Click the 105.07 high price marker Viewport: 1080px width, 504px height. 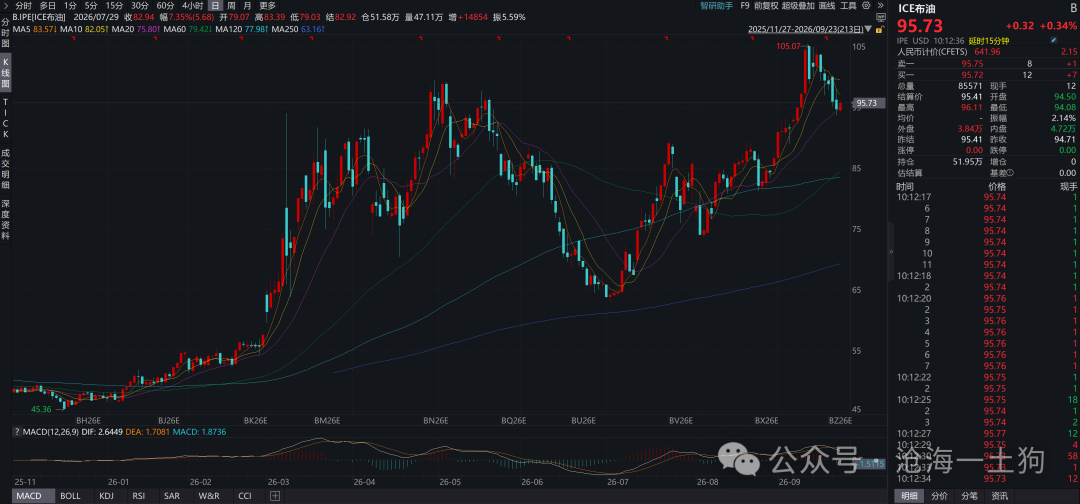tap(788, 46)
